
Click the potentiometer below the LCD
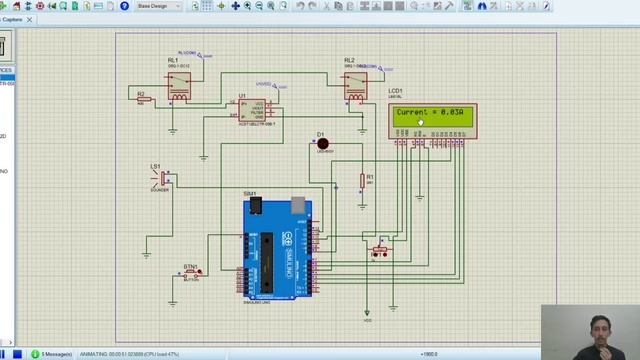point(380,250)
